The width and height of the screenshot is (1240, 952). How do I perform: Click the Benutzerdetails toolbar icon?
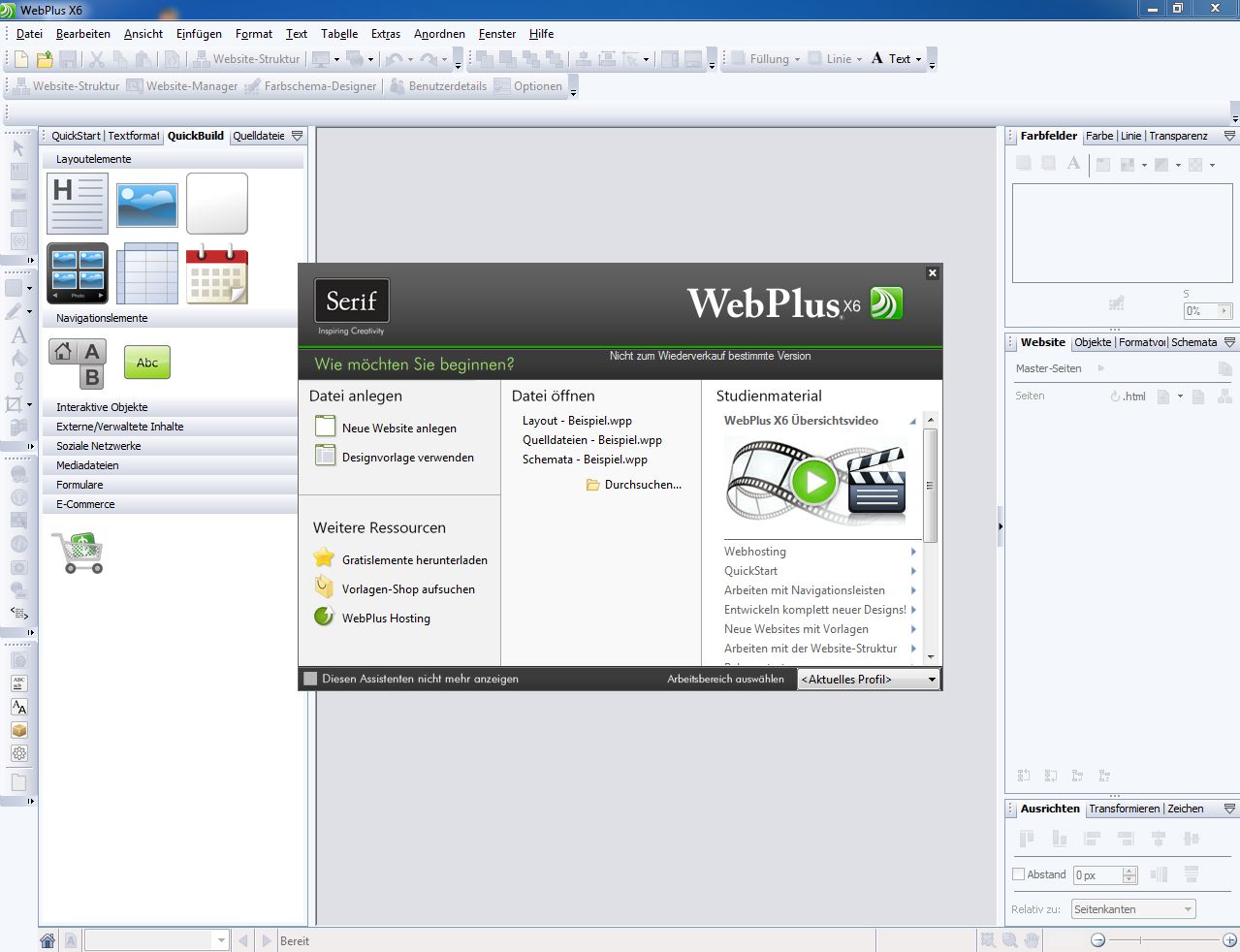pos(441,85)
